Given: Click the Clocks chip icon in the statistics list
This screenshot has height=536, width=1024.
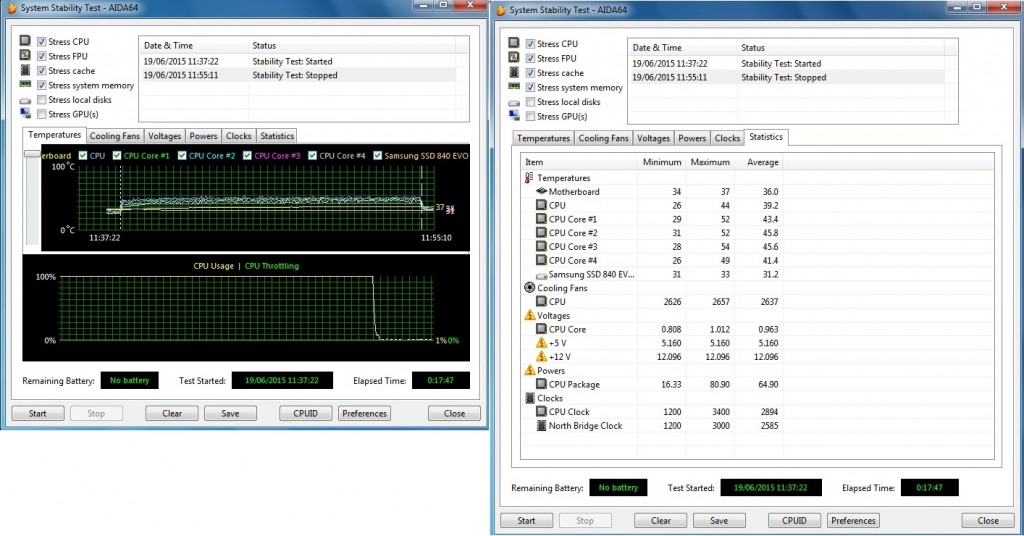Looking at the screenshot, I should pyautogui.click(x=530, y=398).
